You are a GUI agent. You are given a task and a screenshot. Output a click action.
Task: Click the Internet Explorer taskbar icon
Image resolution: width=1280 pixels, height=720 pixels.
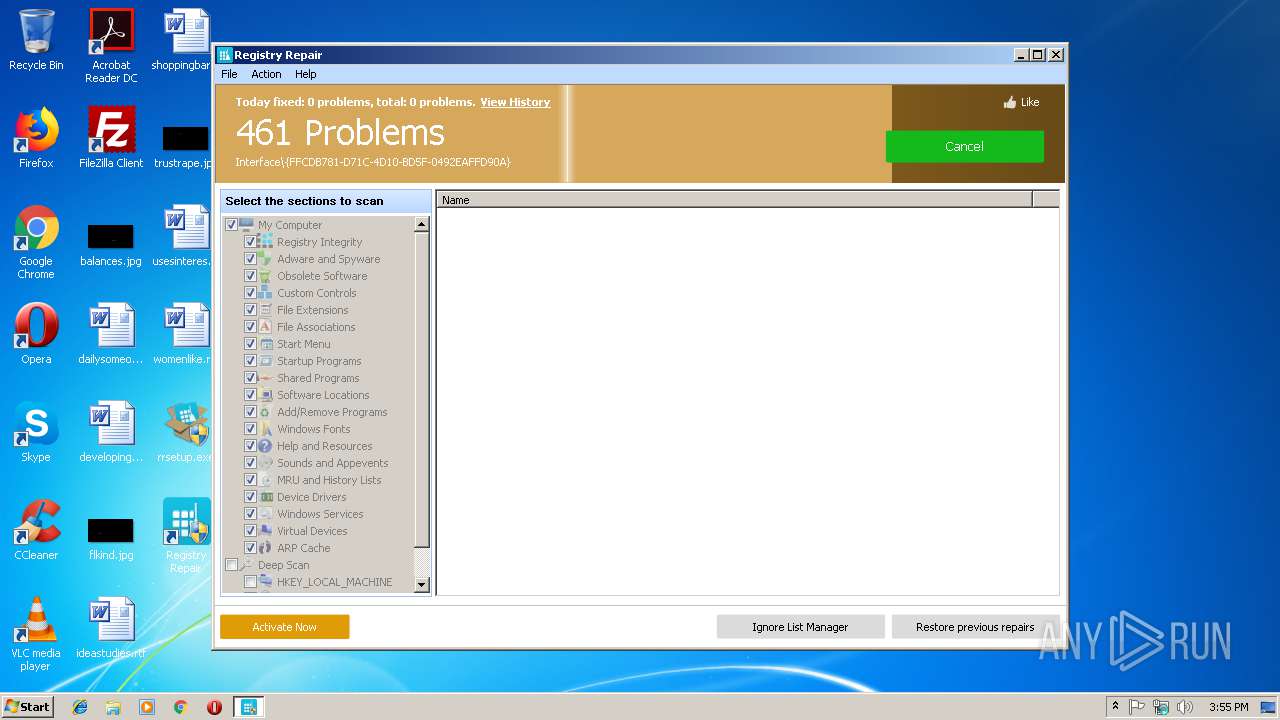[80, 707]
